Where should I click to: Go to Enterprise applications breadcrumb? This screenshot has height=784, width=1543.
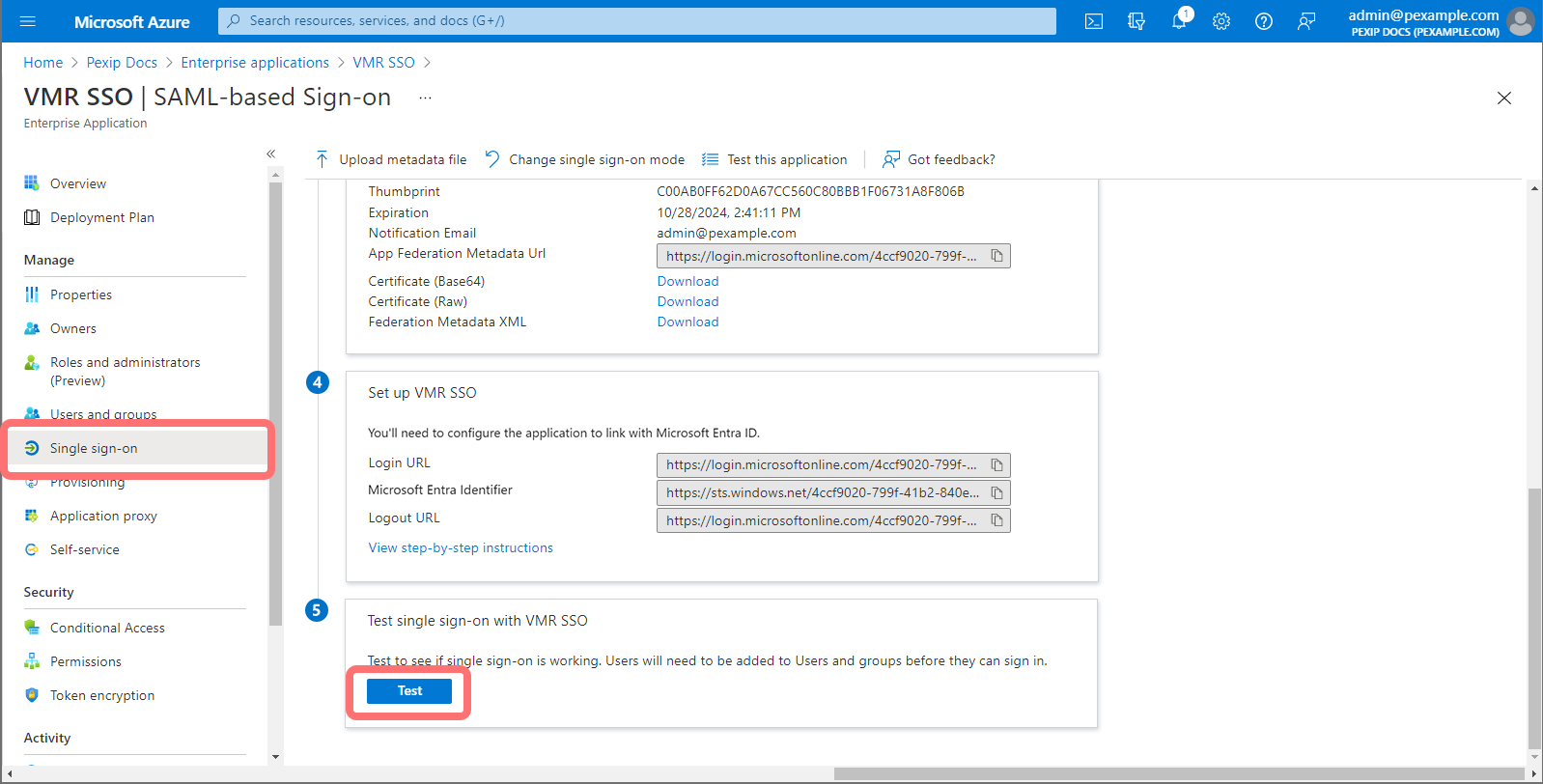coord(255,63)
